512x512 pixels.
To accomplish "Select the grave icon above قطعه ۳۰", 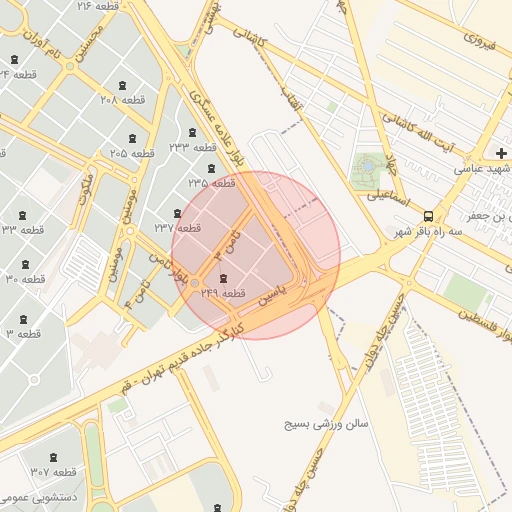I will 25,265.
